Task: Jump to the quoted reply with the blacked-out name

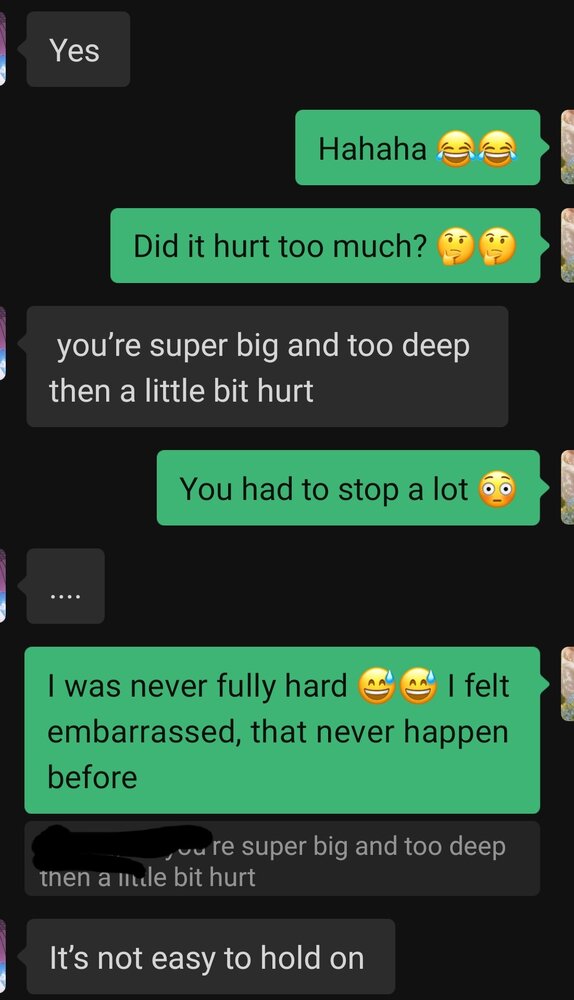Action: click(282, 858)
